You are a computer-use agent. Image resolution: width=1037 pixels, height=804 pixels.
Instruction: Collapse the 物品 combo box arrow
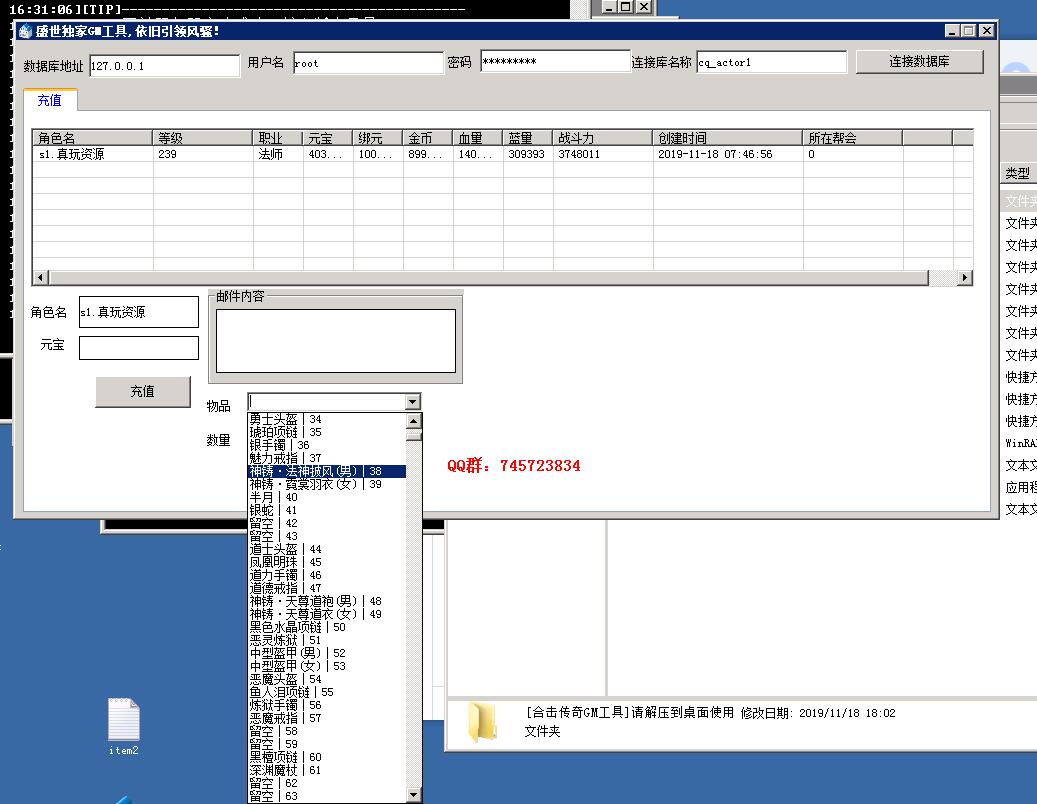pyautogui.click(x=413, y=402)
